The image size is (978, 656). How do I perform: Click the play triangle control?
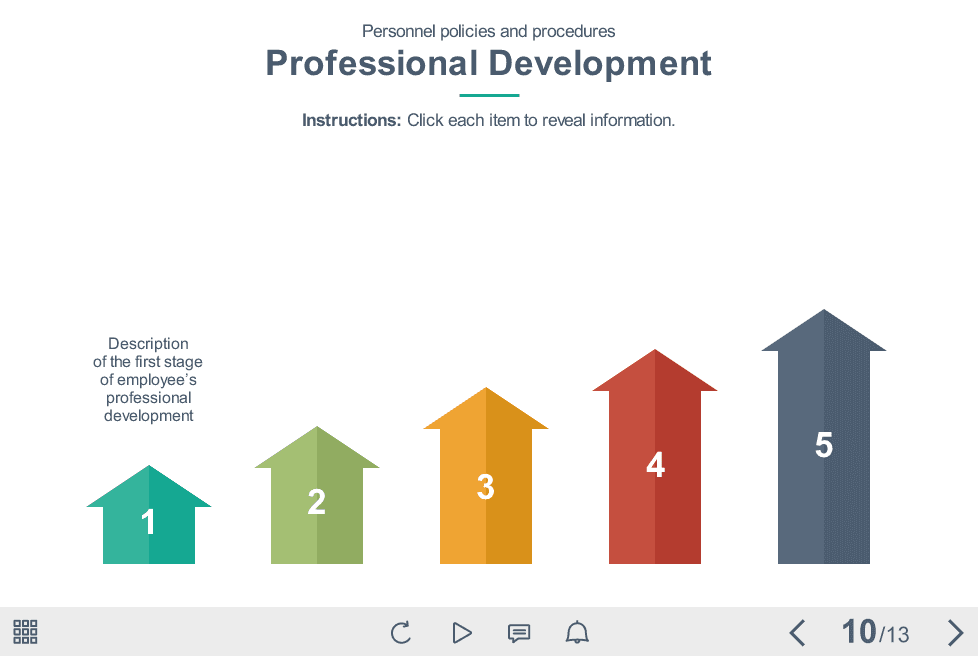461,632
